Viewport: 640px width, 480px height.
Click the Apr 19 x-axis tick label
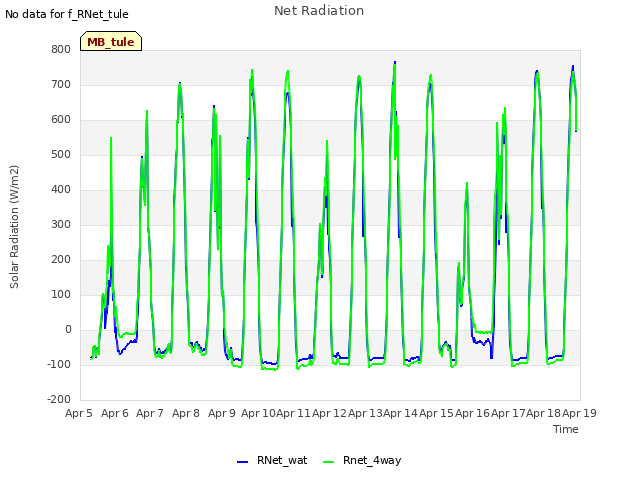click(x=579, y=413)
